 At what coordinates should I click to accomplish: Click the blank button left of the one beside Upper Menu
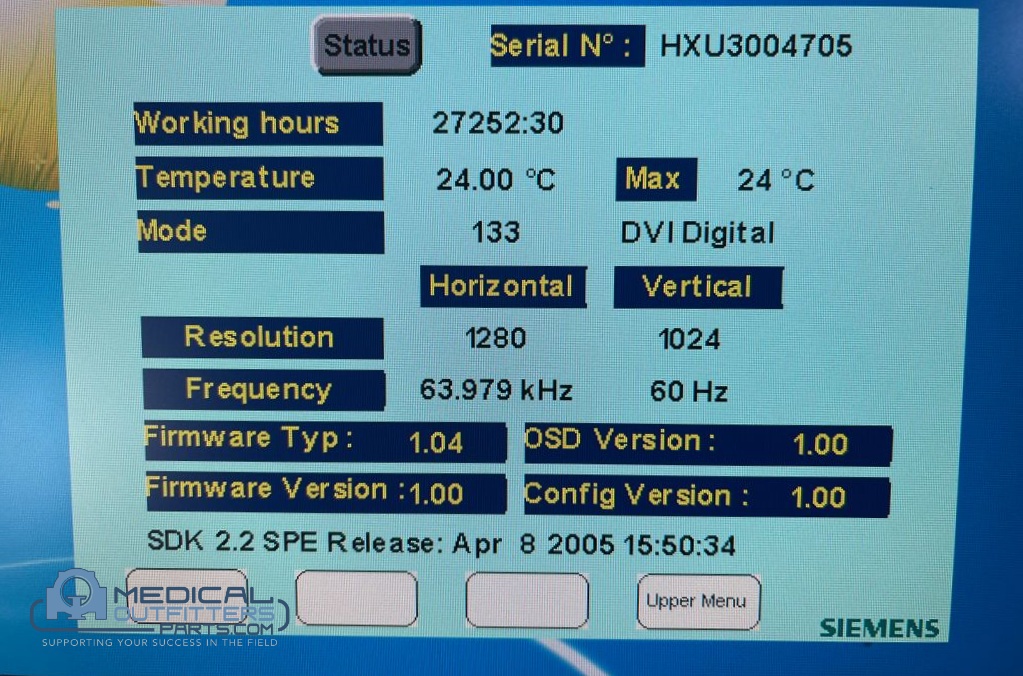pos(356,598)
